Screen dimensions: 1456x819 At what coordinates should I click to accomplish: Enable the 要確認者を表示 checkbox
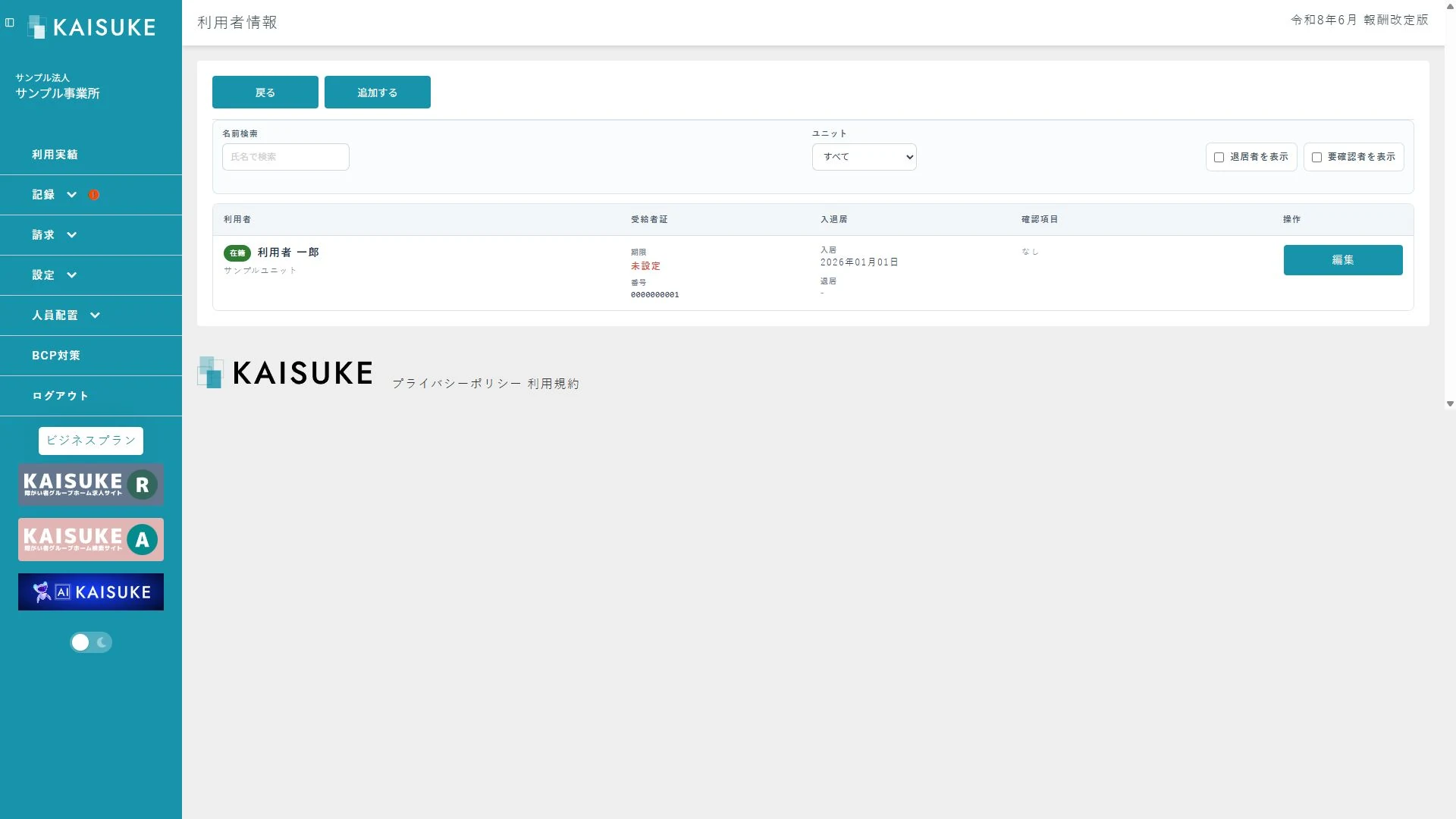point(1316,158)
